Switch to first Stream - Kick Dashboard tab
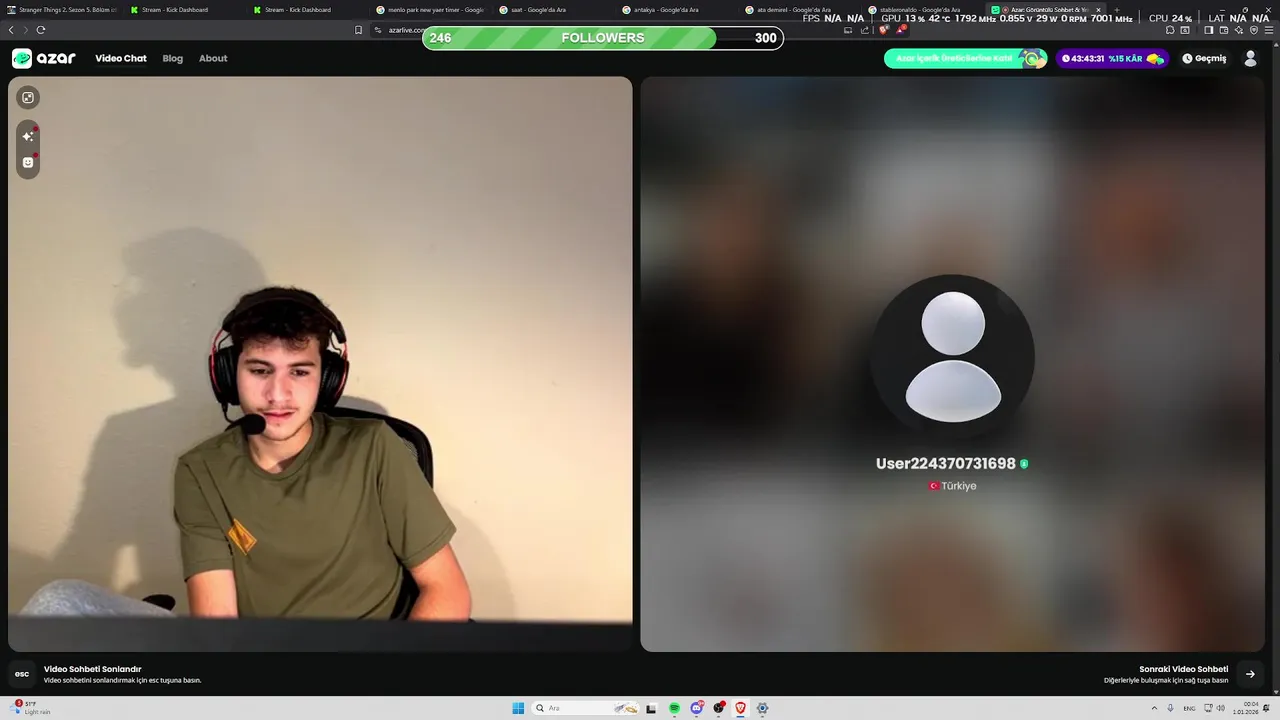Screen dimensions: 1280x720 click(182, 10)
